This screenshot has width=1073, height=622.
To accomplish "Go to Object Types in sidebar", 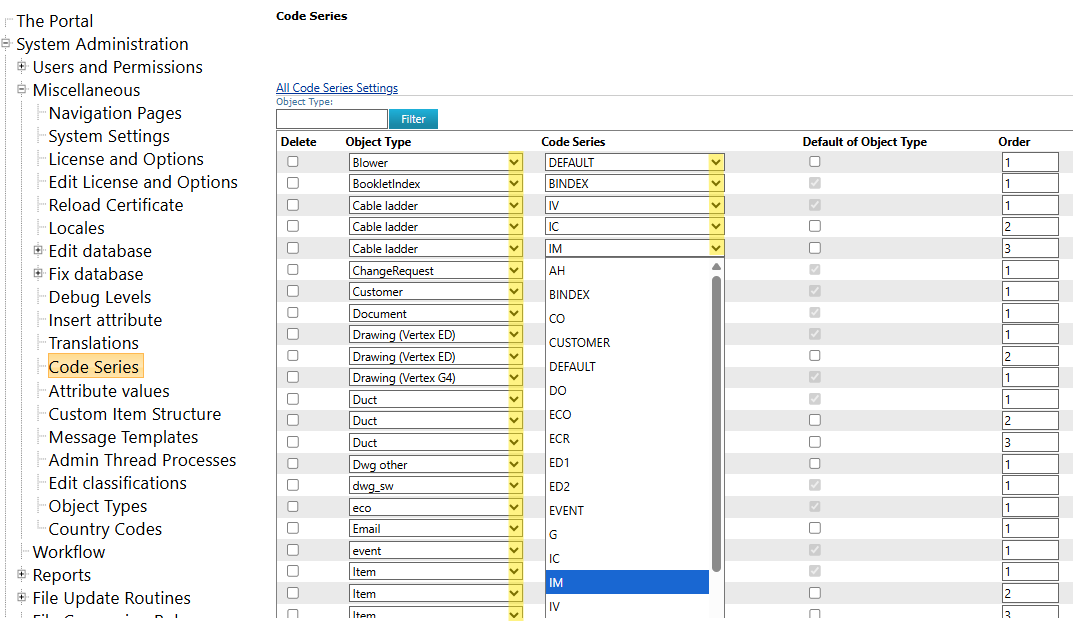I will click(98, 506).
